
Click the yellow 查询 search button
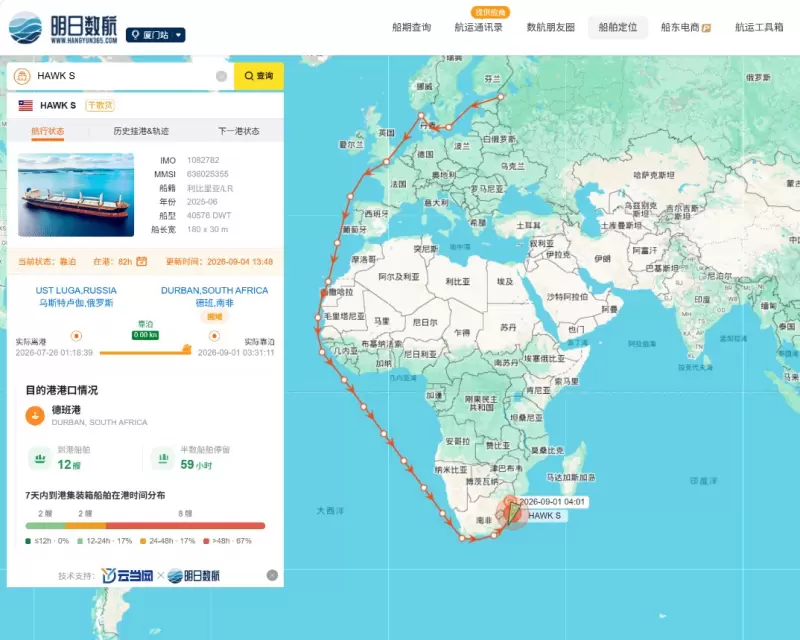click(x=259, y=76)
